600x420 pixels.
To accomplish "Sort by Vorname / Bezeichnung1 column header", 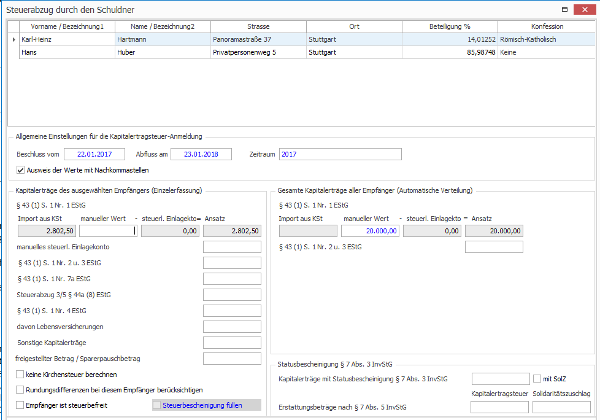I will [x=67, y=26].
